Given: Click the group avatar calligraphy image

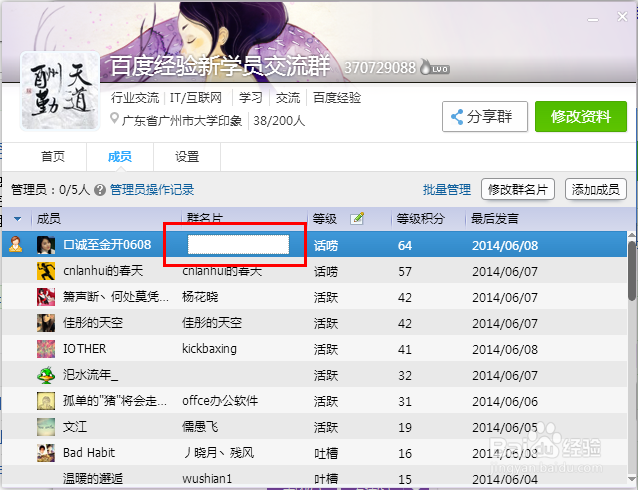Looking at the screenshot, I should [x=60, y=91].
